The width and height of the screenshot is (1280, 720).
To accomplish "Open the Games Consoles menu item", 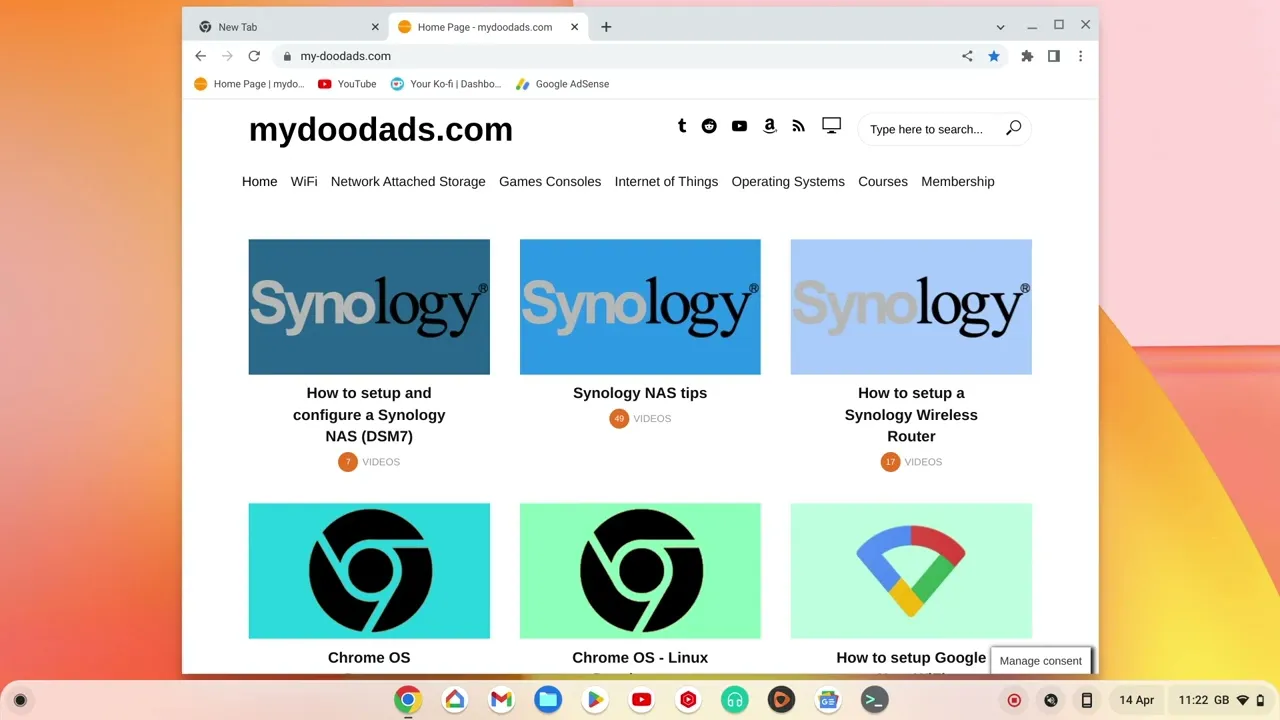I will [550, 181].
